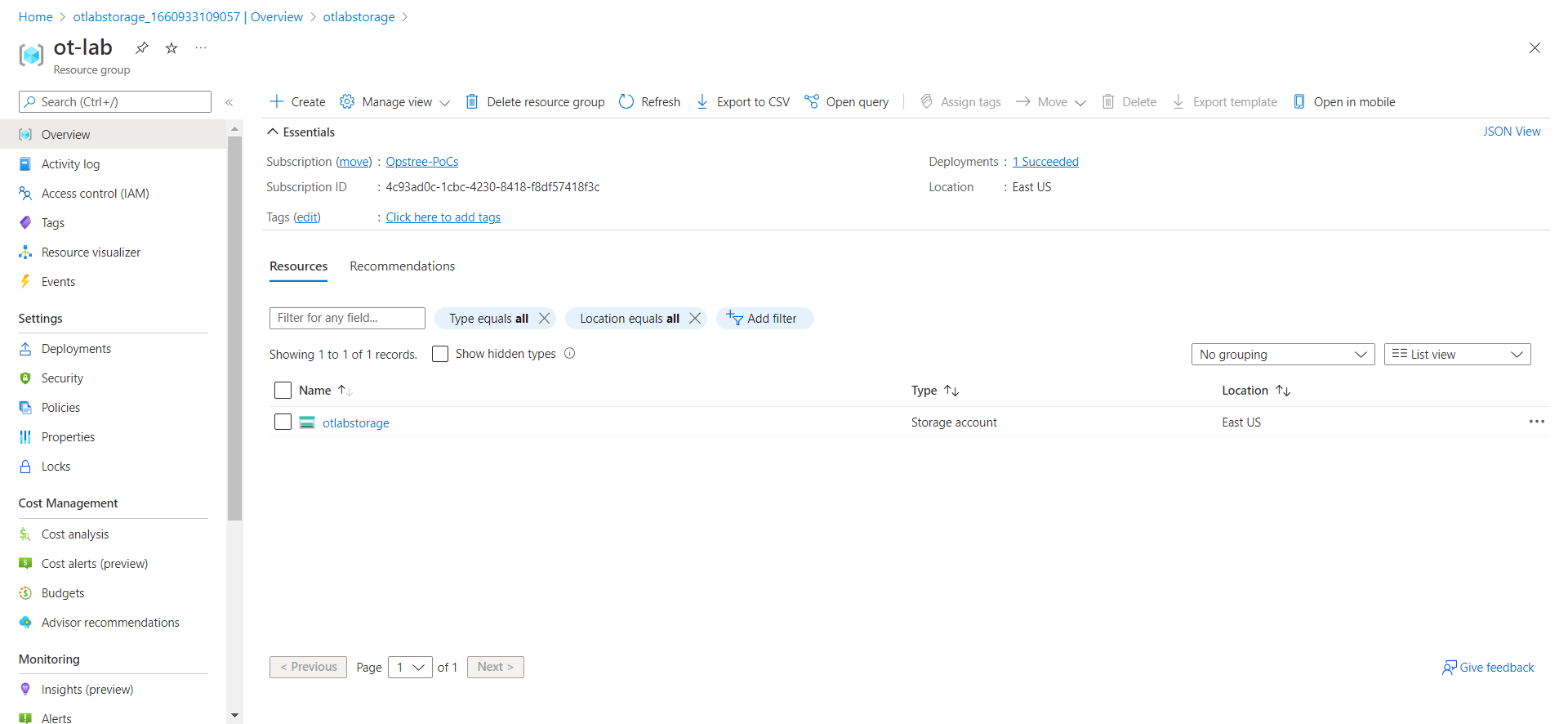
Task: Open in mobile icon button
Action: tap(1299, 101)
